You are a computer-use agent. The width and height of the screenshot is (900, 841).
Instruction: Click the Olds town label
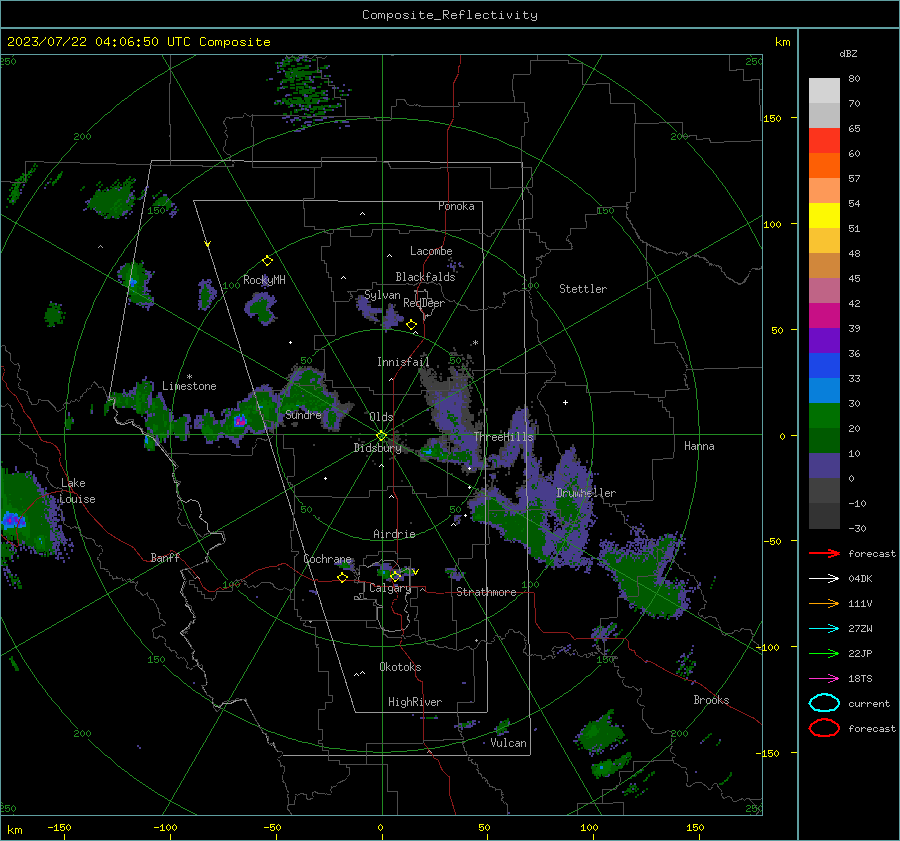click(x=381, y=417)
